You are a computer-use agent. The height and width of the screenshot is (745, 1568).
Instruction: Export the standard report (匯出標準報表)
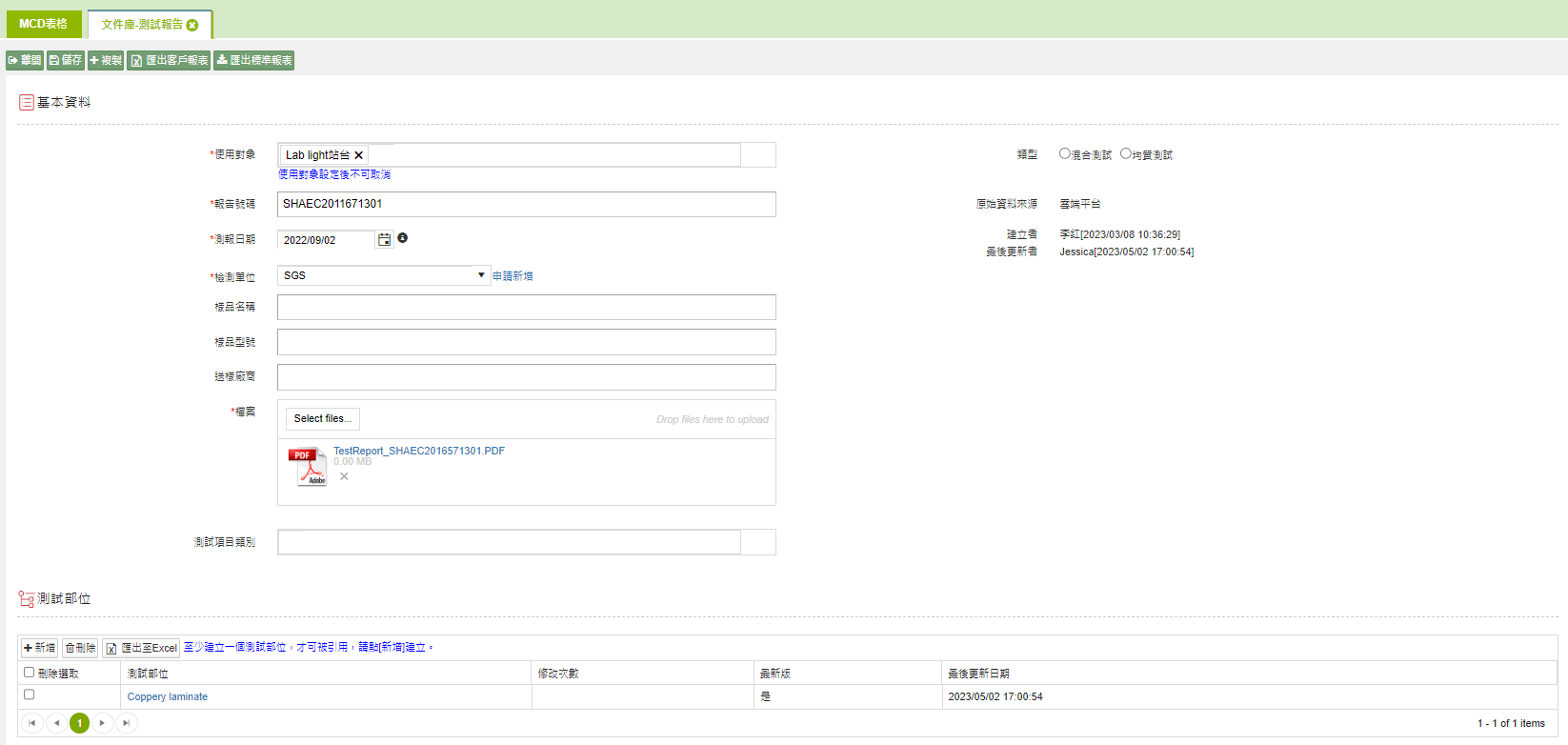click(x=253, y=60)
